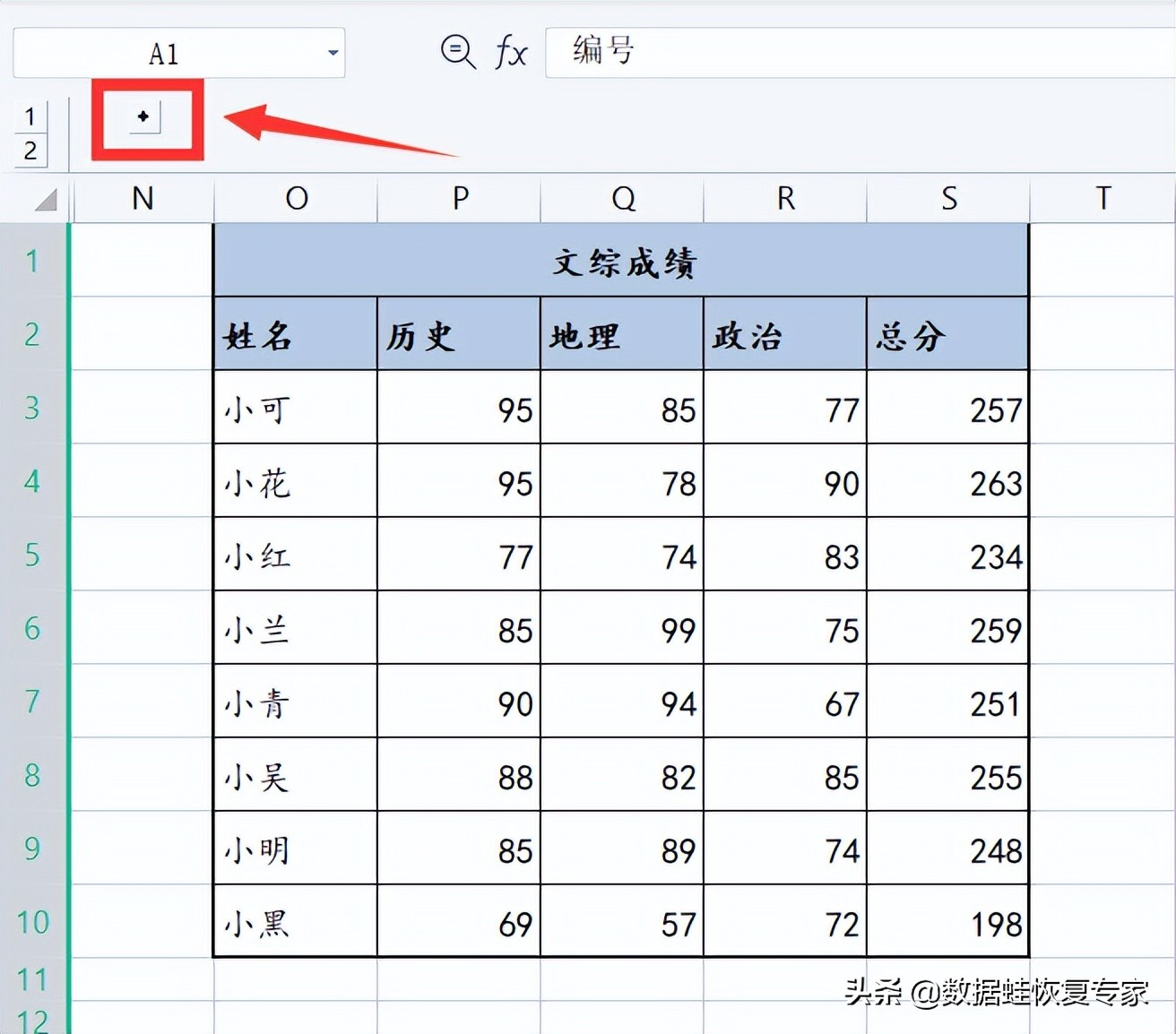Viewport: 1176px width, 1034px height.
Task: Expand the collapsed column group plus button
Action: [143, 116]
